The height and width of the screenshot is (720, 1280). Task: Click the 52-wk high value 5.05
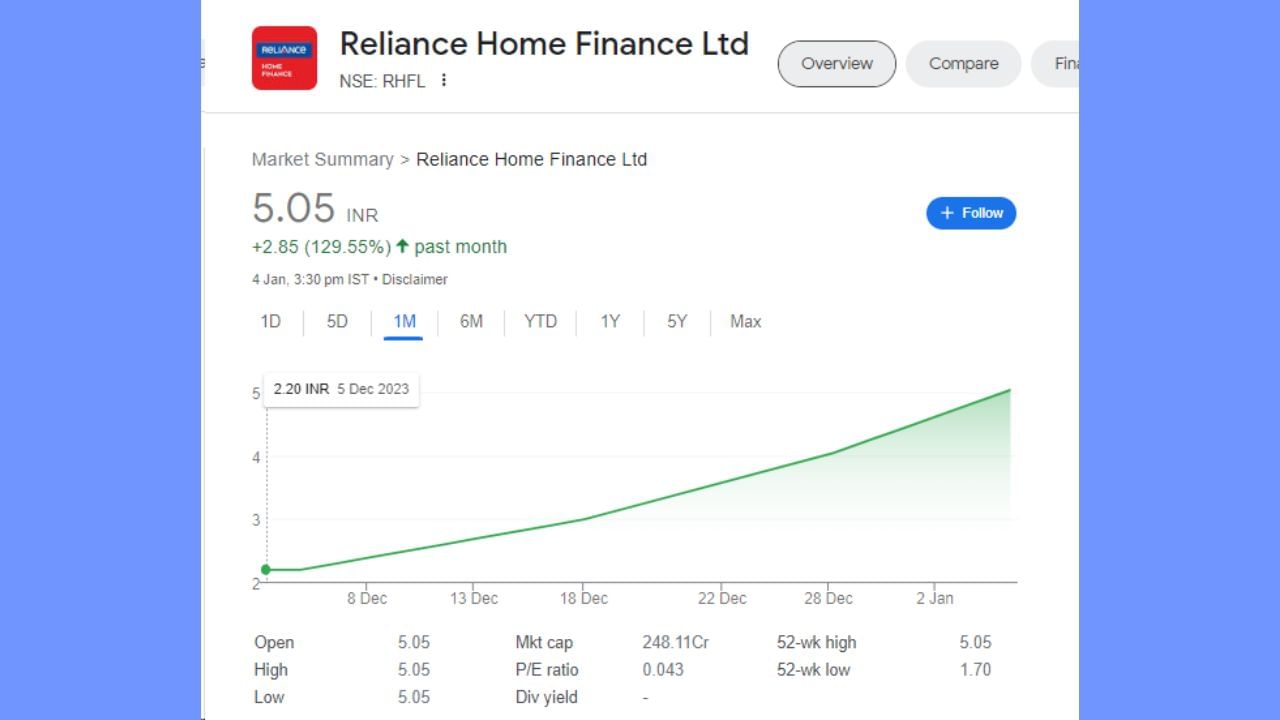pos(975,642)
